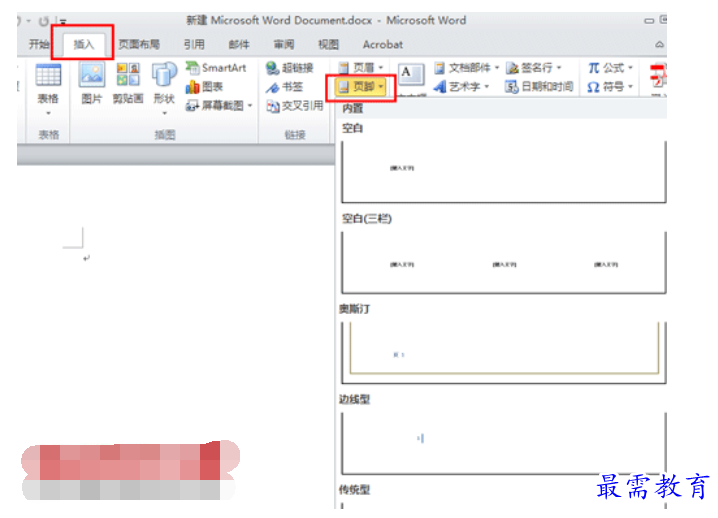Viewport: 718px width, 518px height.
Task: Select the Austin (奥斯汀) footer thumbnail
Action: pyautogui.click(x=504, y=353)
